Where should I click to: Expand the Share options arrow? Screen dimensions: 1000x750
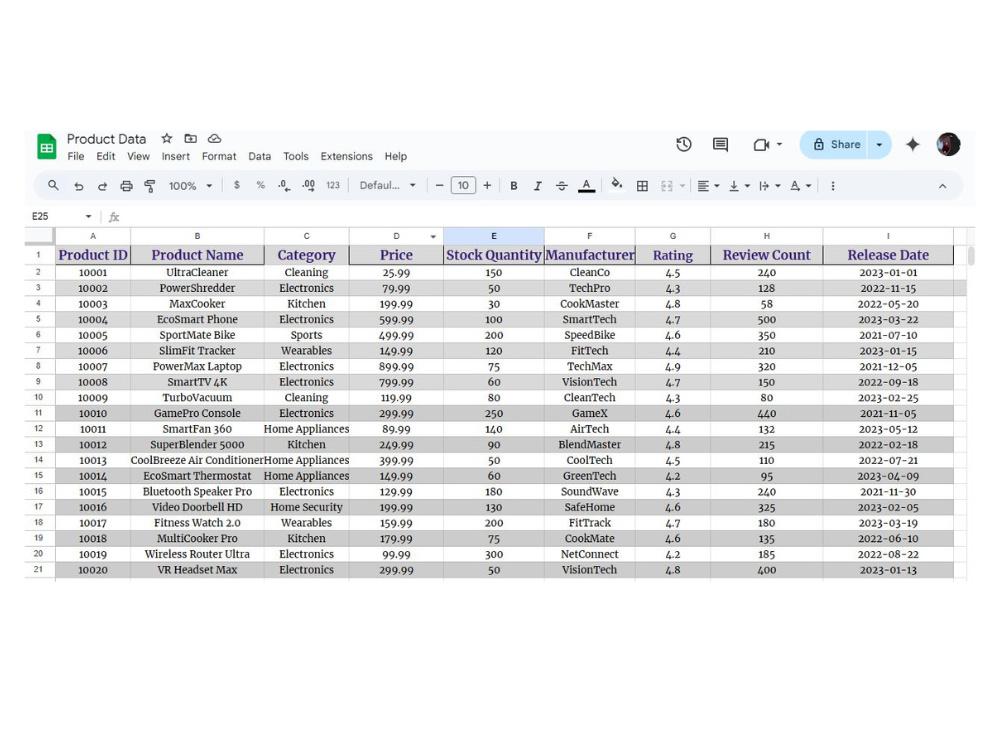click(879, 145)
